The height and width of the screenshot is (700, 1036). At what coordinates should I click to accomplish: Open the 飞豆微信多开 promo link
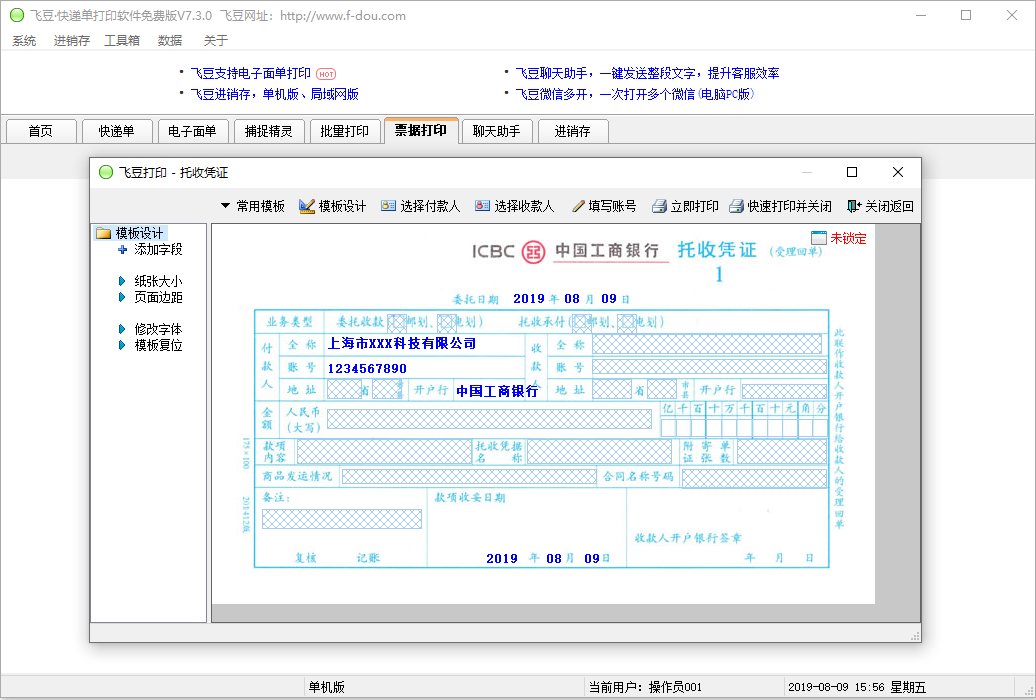pos(634,94)
